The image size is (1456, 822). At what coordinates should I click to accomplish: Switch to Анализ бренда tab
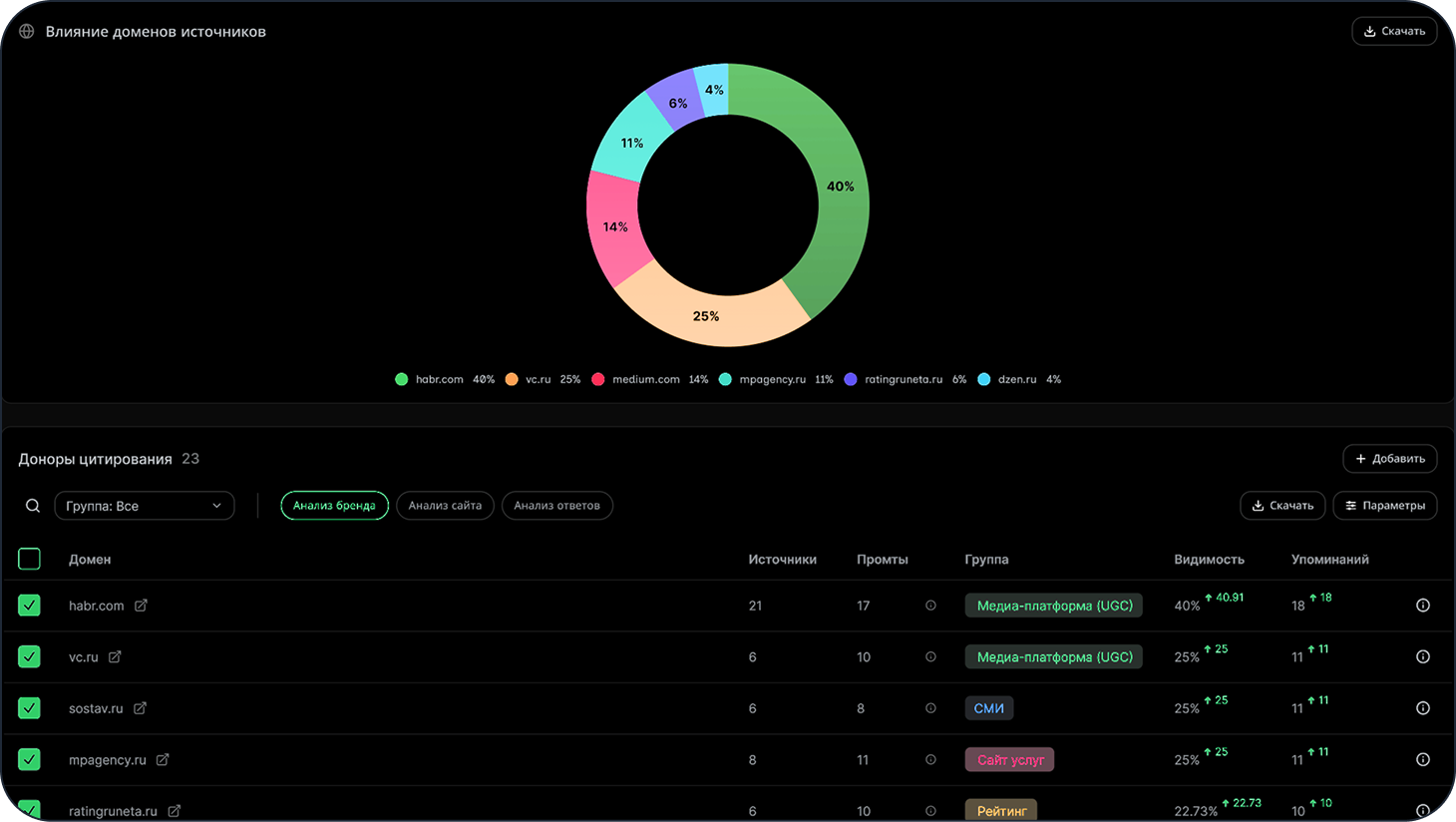334,506
